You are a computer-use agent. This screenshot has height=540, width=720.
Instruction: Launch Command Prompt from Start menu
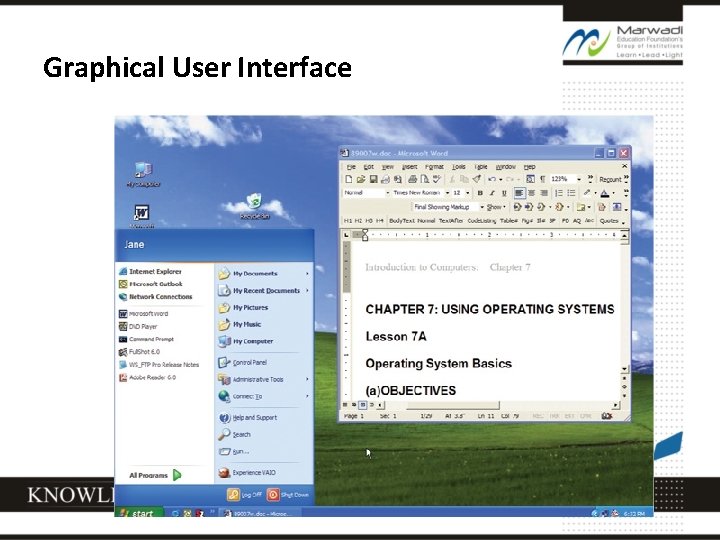tap(146, 339)
